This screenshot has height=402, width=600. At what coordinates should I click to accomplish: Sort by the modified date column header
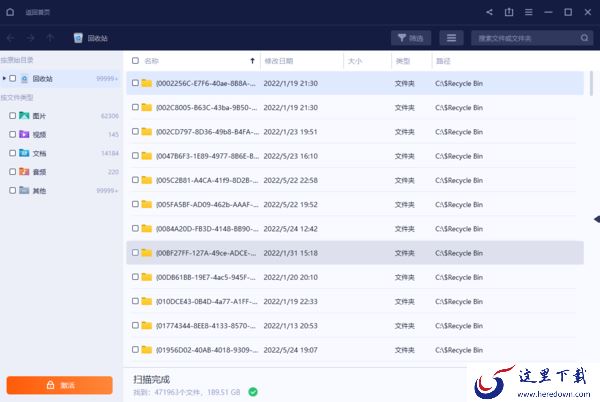tap(279, 61)
